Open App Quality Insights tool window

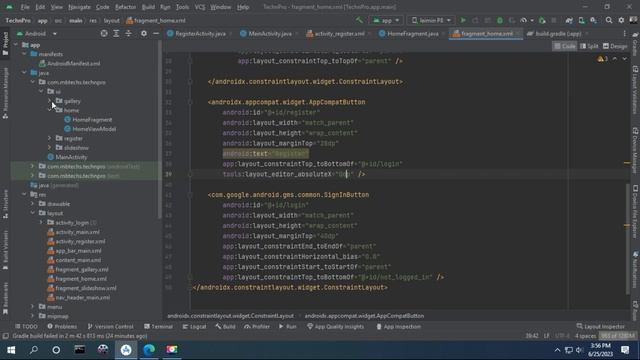pos(335,327)
